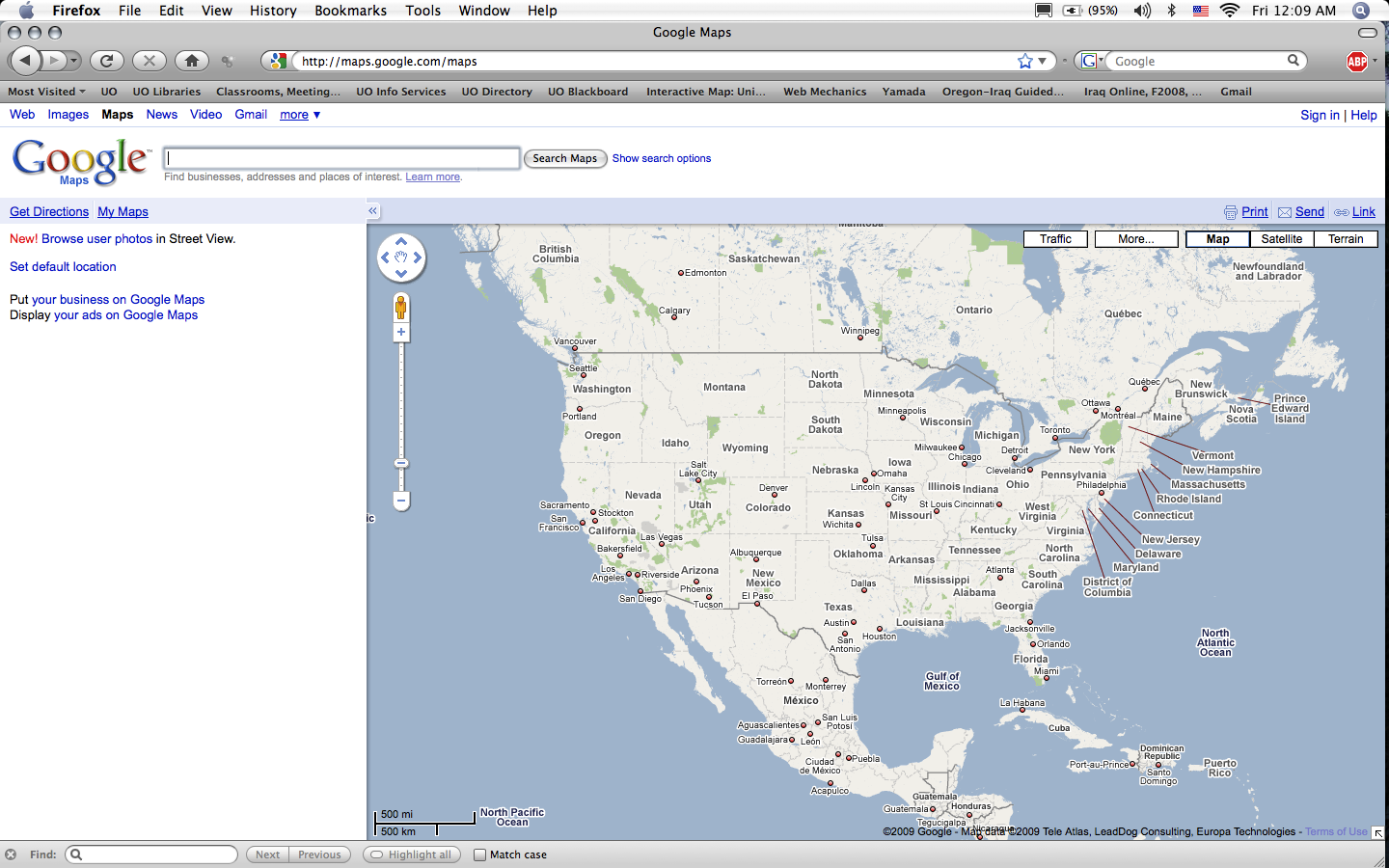
Task: Collapse the left panel with double-arrow
Action: pyautogui.click(x=372, y=211)
